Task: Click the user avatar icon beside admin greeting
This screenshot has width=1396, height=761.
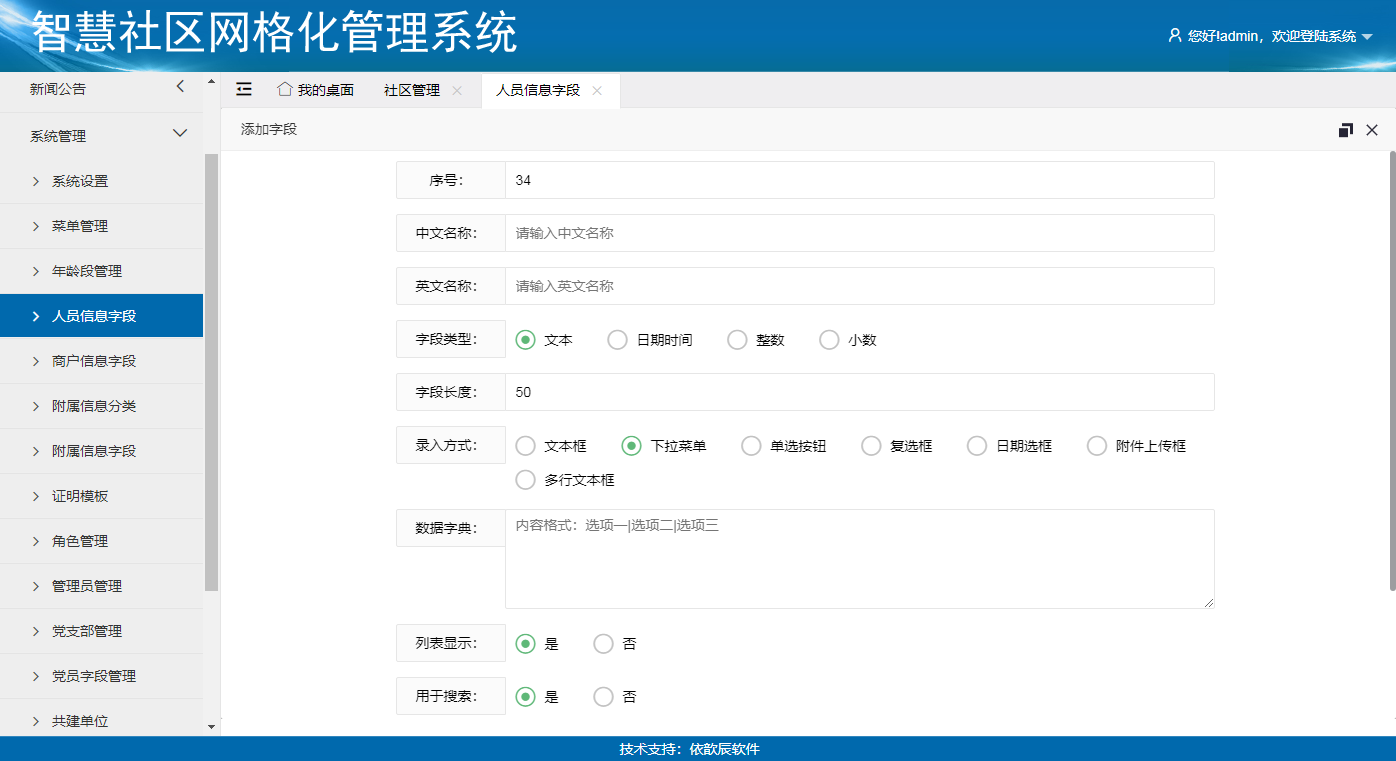Action: pos(1175,35)
